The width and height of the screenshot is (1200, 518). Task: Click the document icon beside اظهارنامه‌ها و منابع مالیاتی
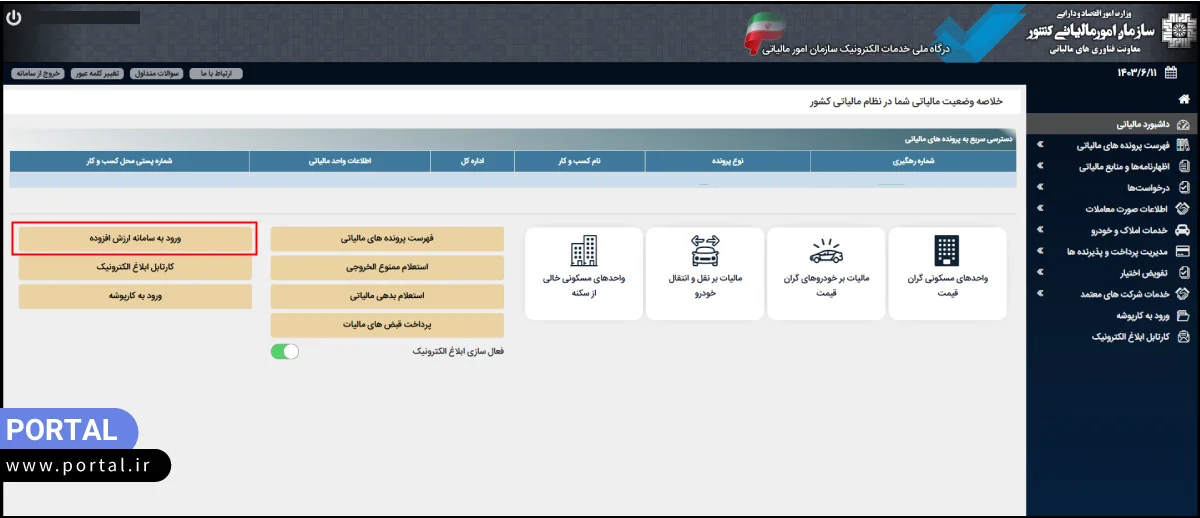pos(1184,167)
